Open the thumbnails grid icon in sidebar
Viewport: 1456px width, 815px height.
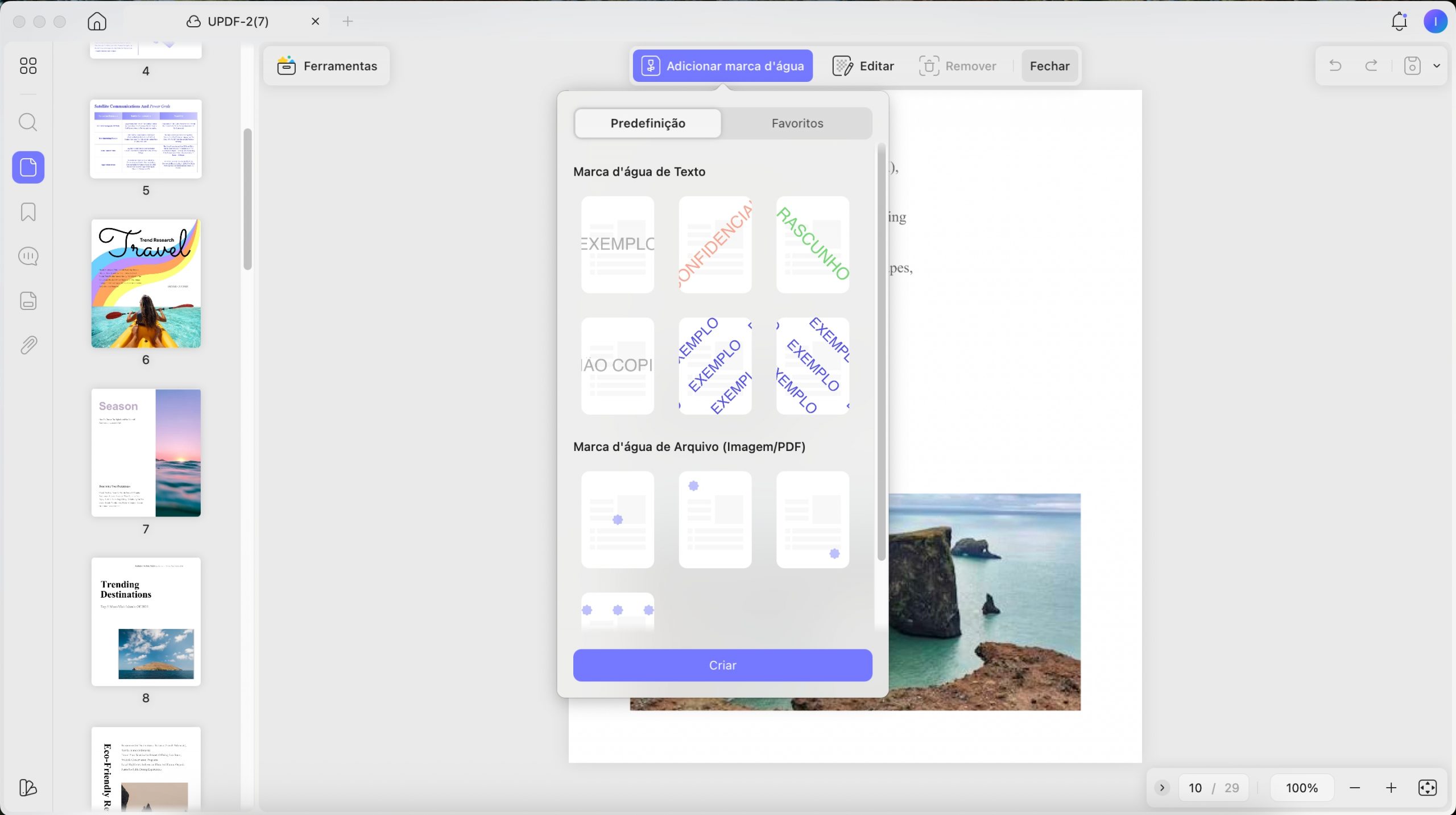click(x=28, y=65)
